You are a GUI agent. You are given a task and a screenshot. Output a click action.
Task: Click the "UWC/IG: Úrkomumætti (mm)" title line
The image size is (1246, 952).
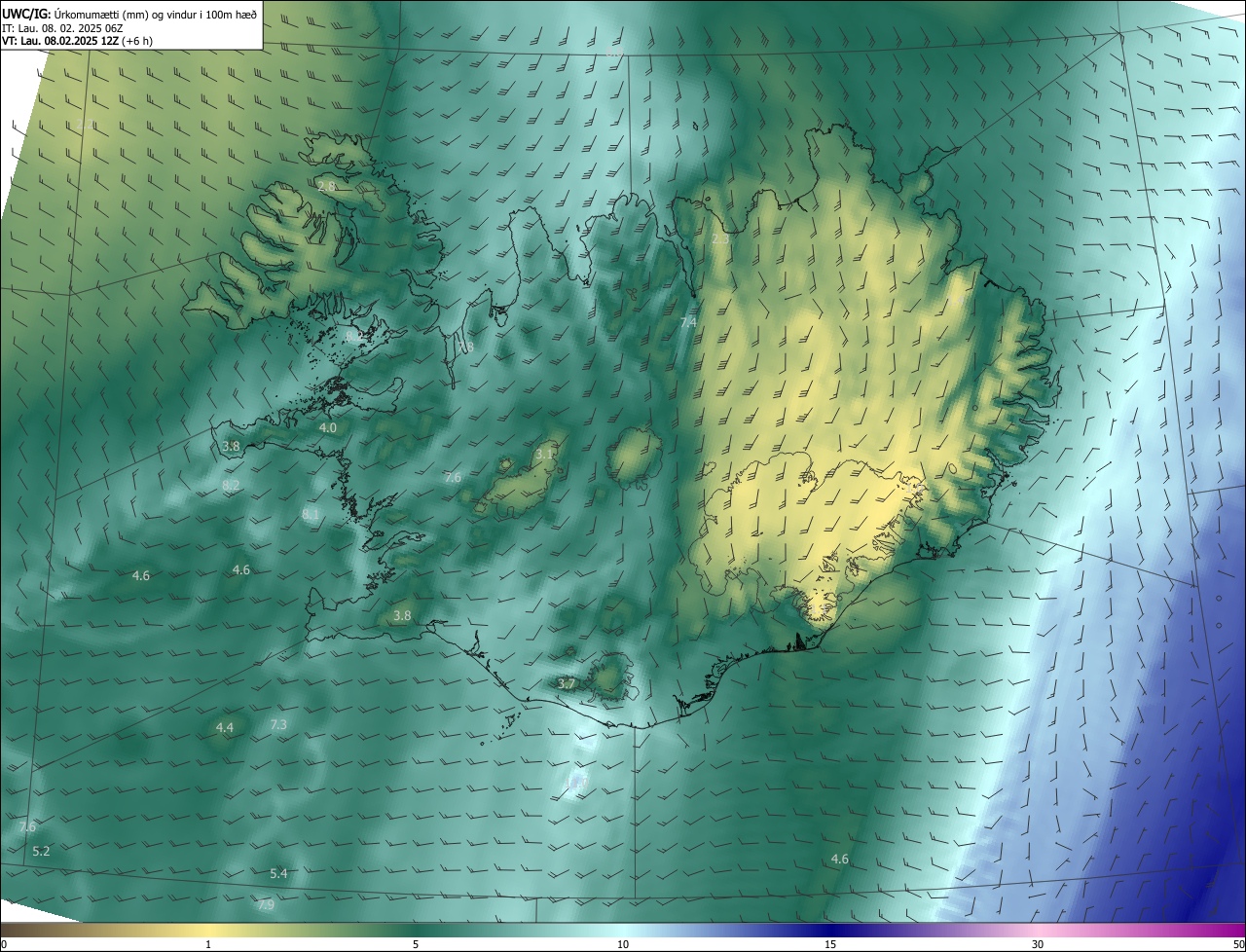[x=130, y=14]
